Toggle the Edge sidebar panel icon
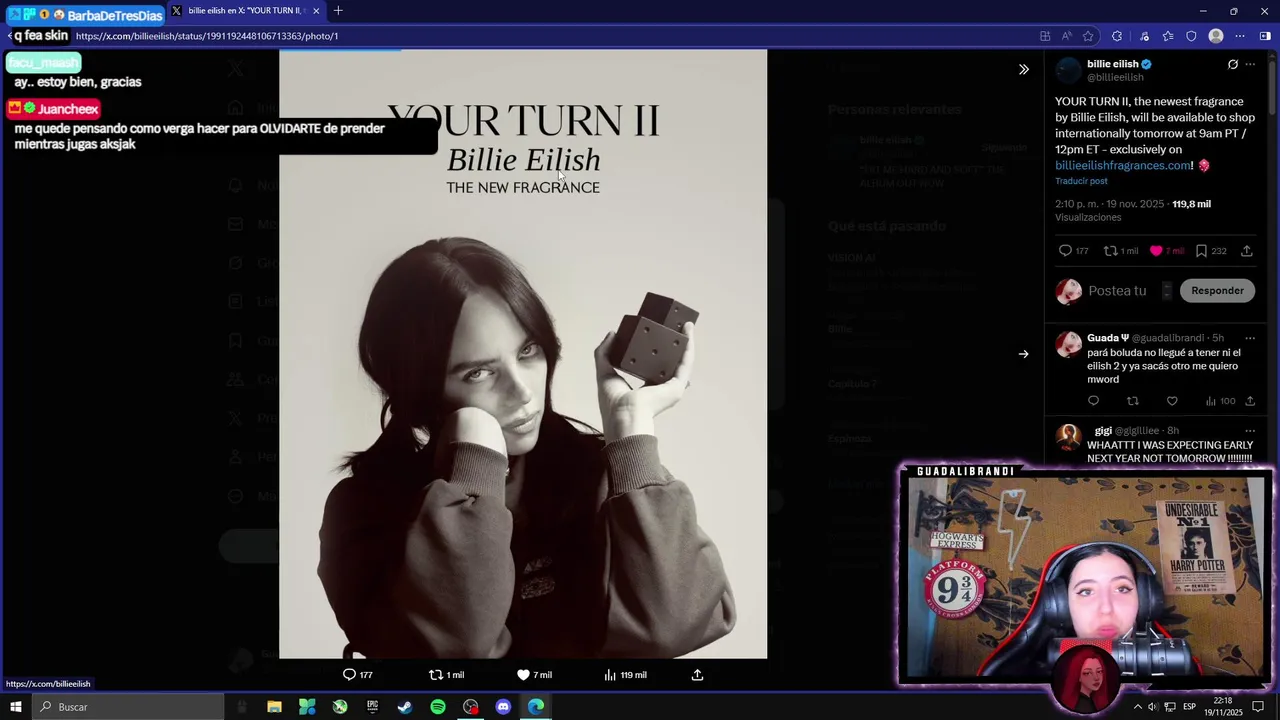The image size is (1280, 720). point(1265,36)
